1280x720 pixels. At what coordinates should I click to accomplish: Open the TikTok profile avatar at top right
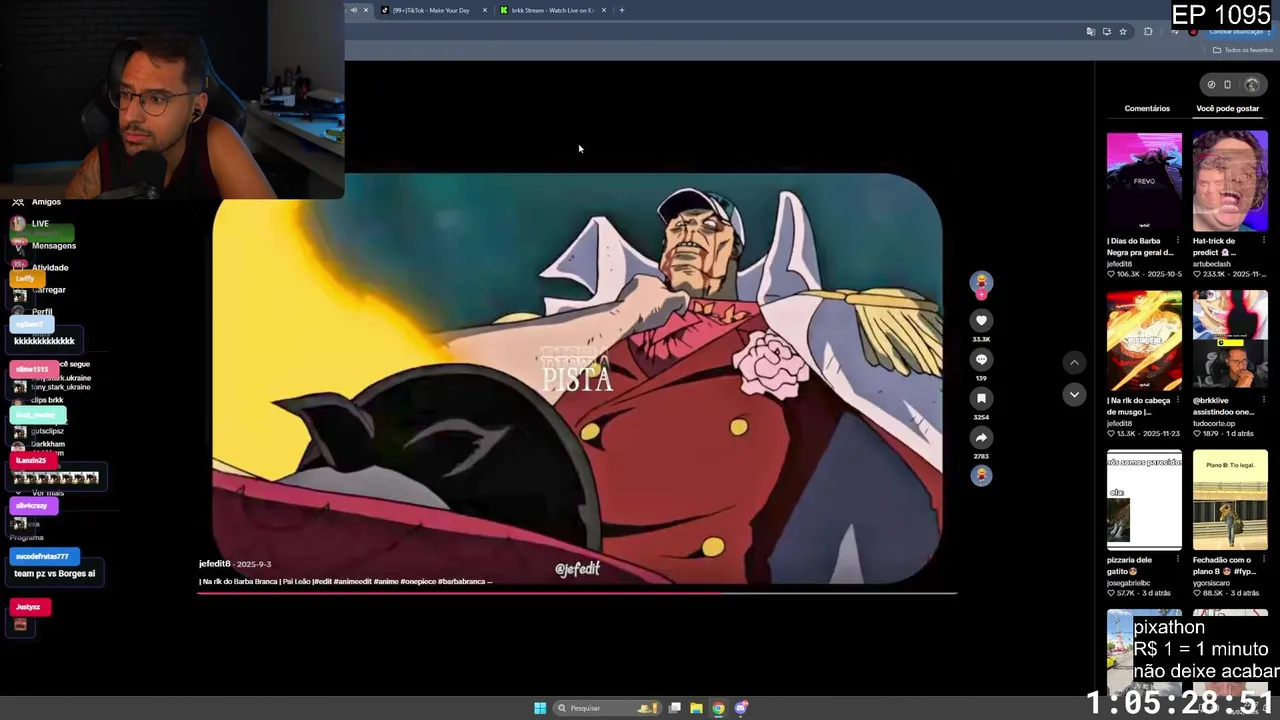coord(1252,85)
